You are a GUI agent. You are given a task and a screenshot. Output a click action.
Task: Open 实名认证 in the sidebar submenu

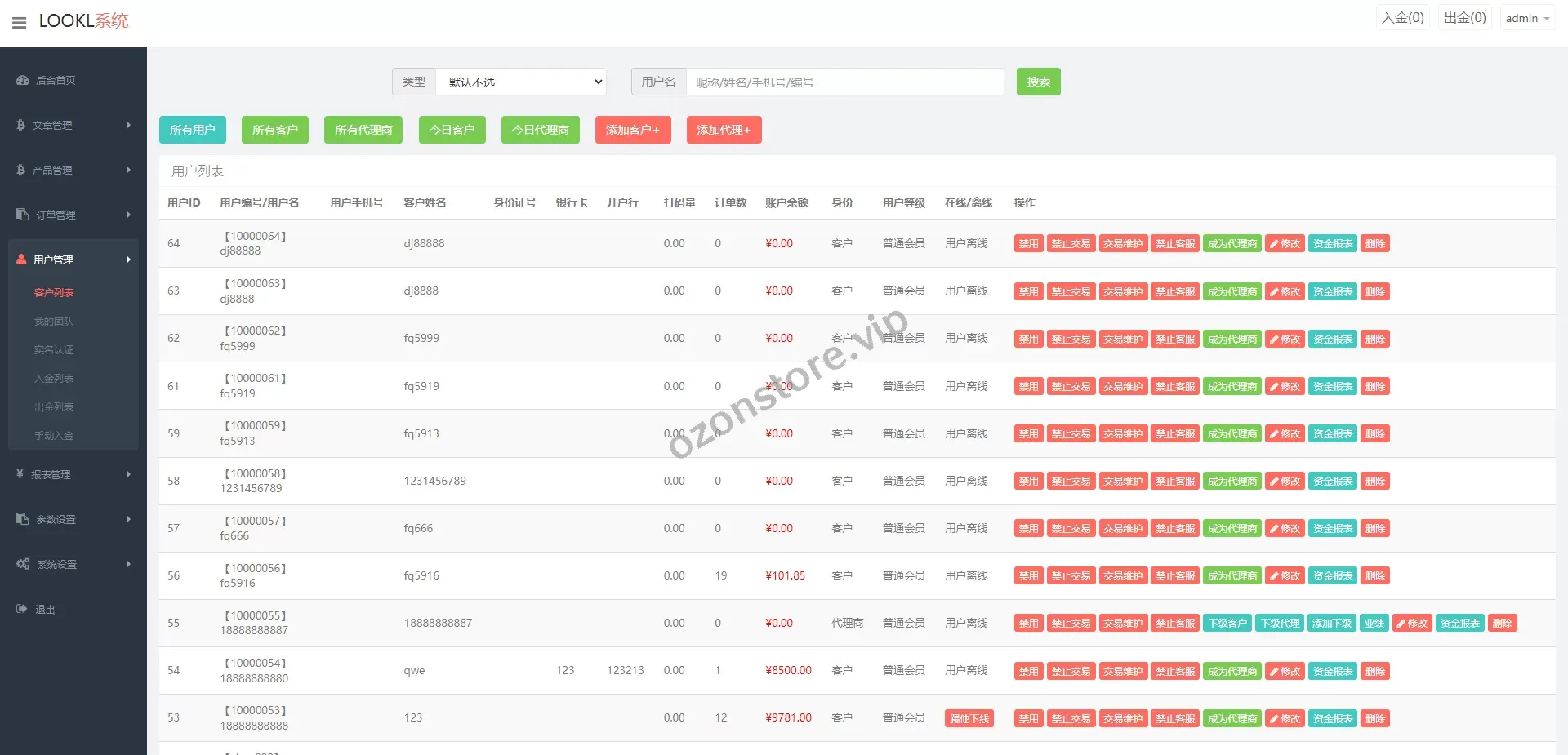click(x=54, y=349)
